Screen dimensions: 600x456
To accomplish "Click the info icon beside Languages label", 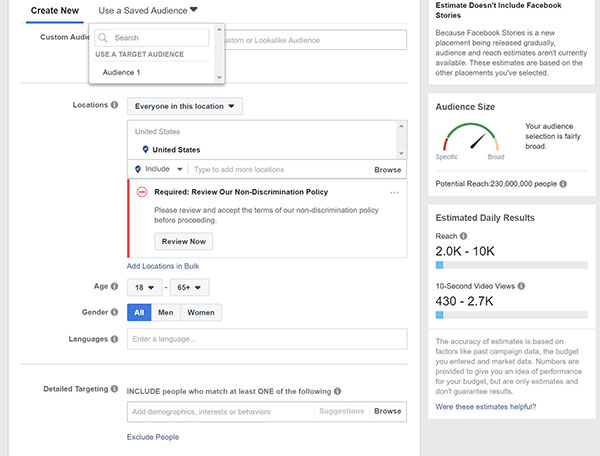I will point(114,340).
